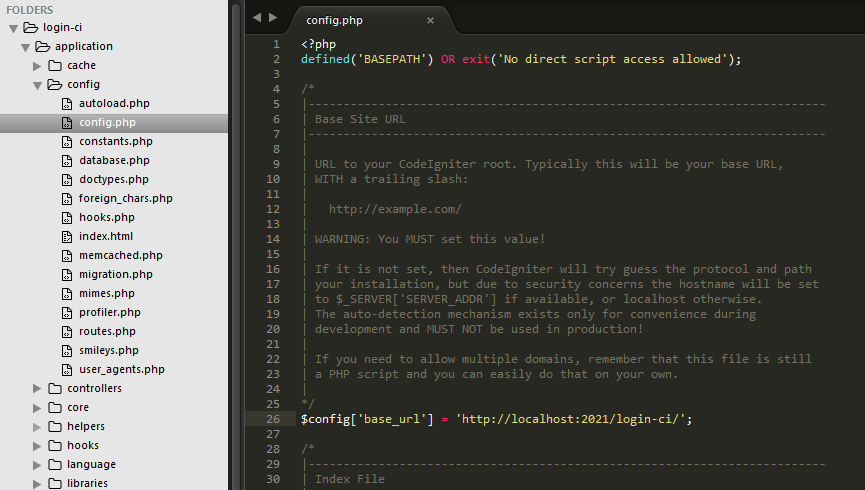Screen dimensions: 865x490
Task: Click the exit keyword on line 2
Action: point(476,60)
